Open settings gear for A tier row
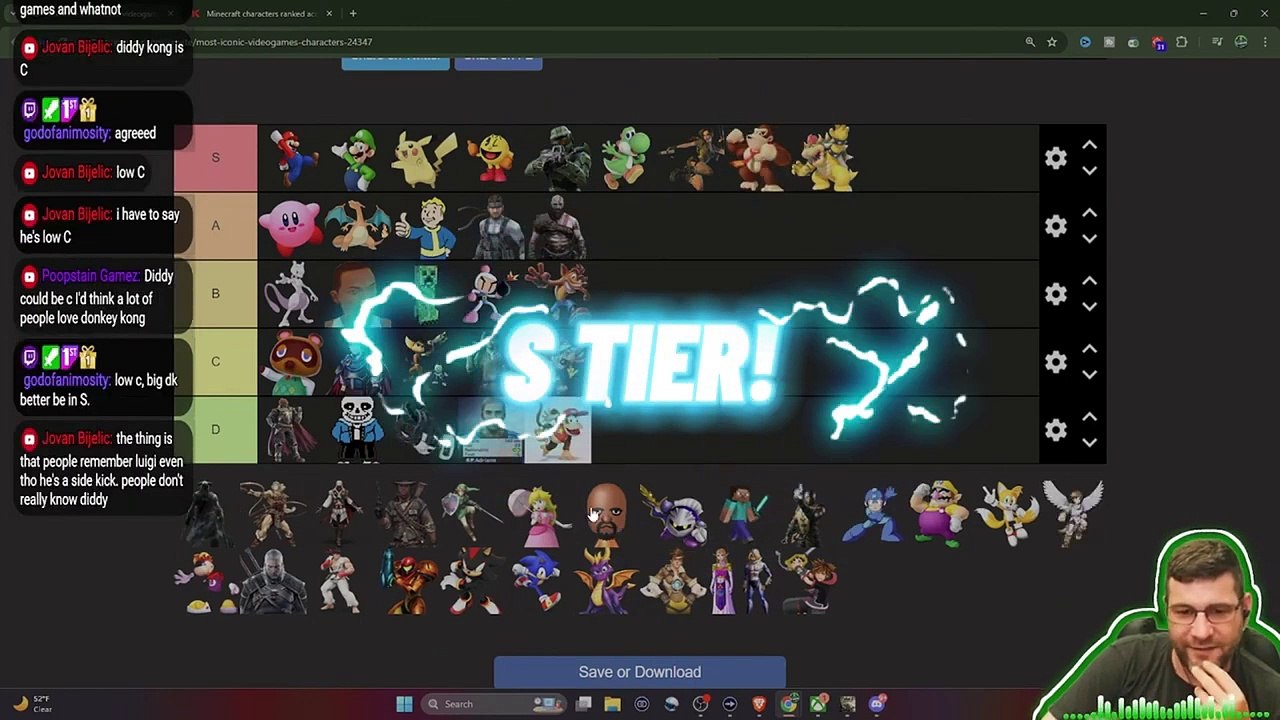This screenshot has height=720, width=1280. click(x=1056, y=226)
